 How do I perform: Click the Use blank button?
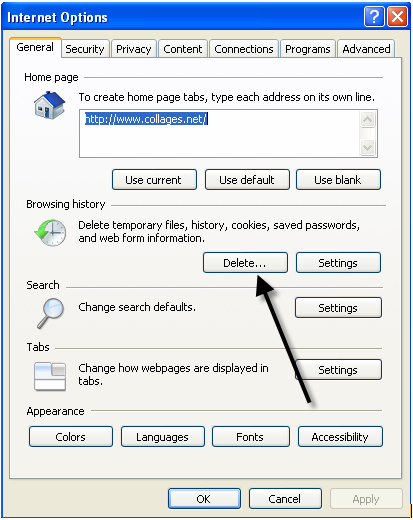pos(338,180)
